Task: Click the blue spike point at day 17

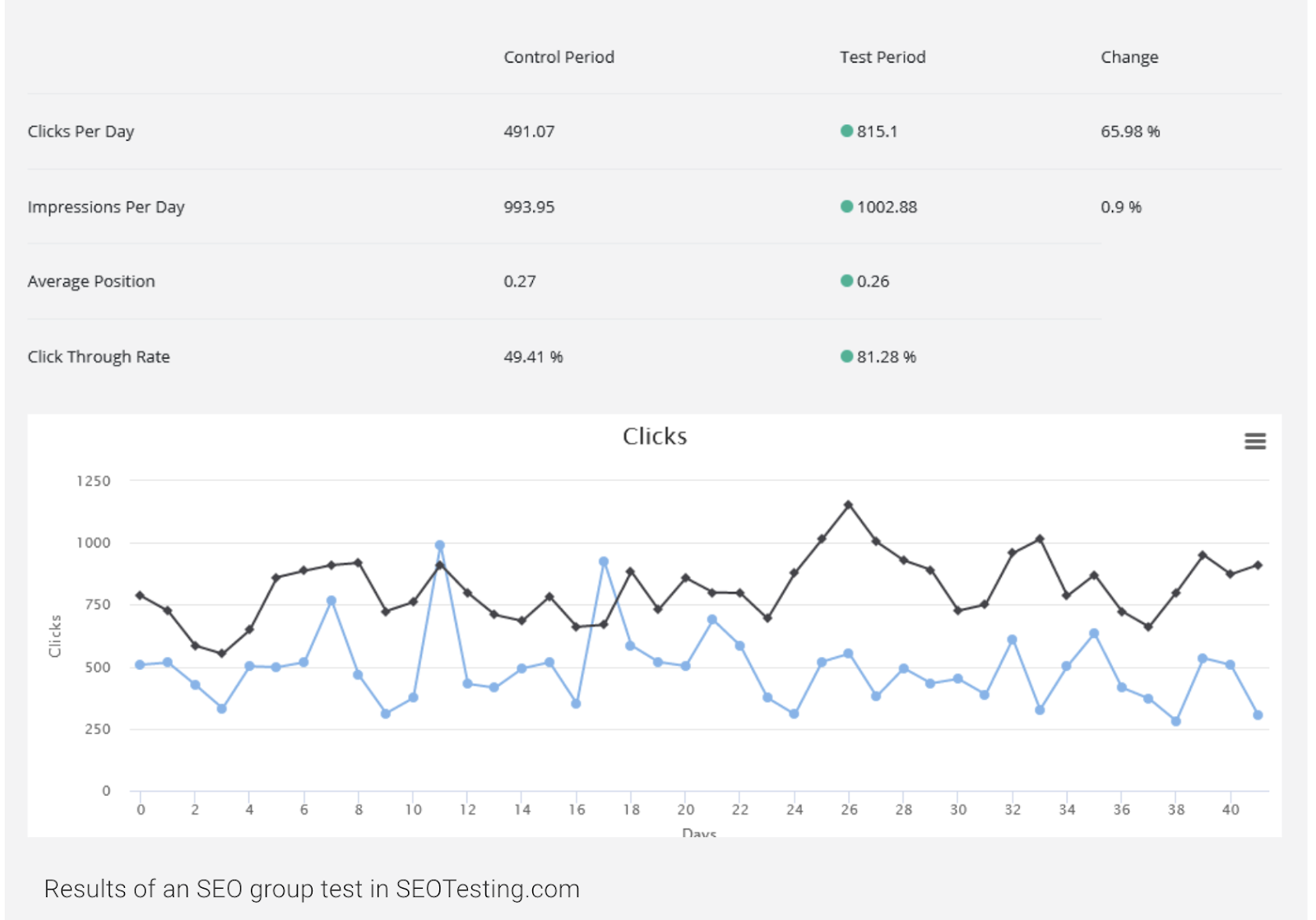Action: tap(604, 562)
